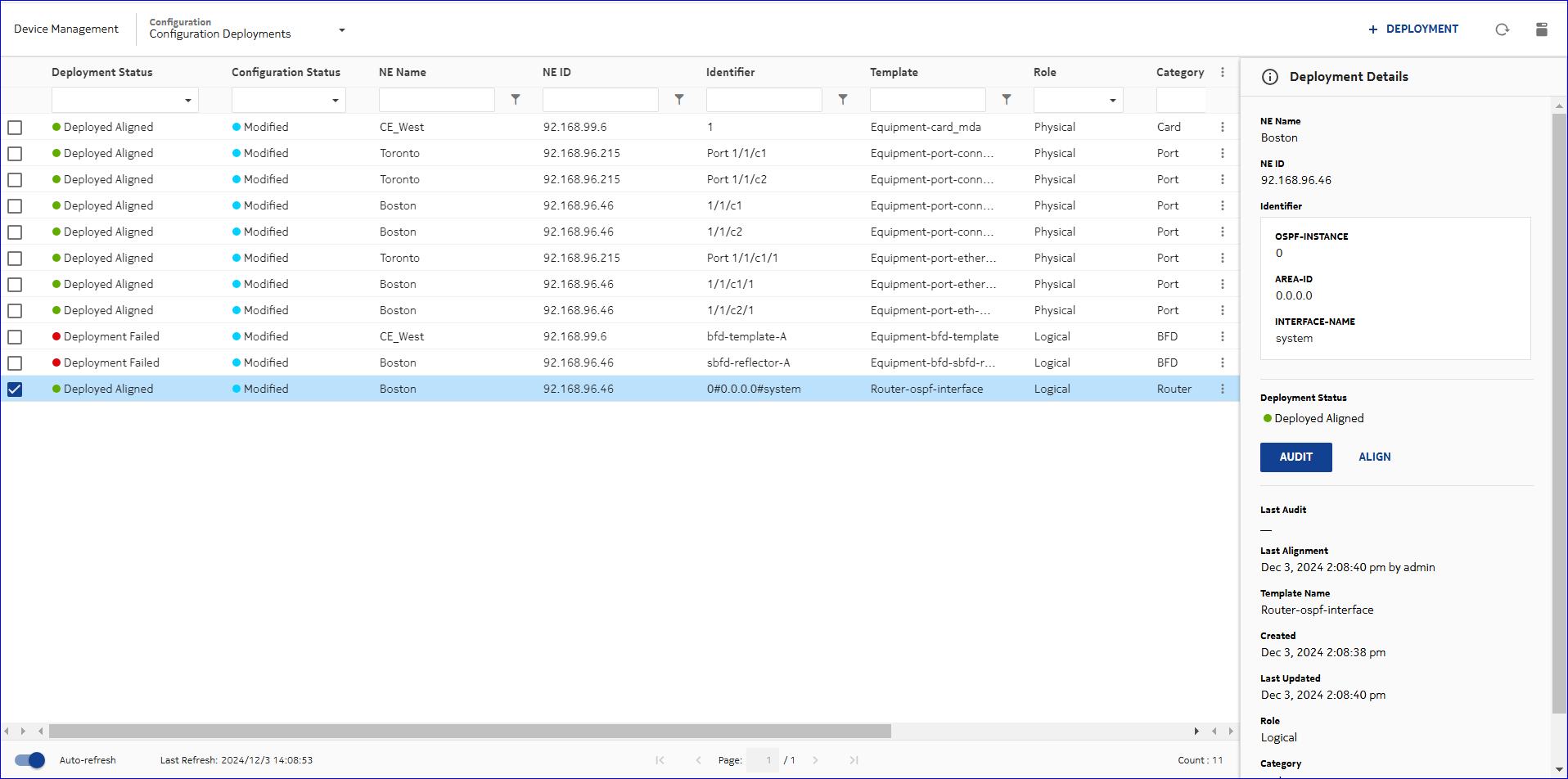Screen dimensions: 1568x779
Task: Open row actions menu for CE_West Card row
Action: [1223, 127]
